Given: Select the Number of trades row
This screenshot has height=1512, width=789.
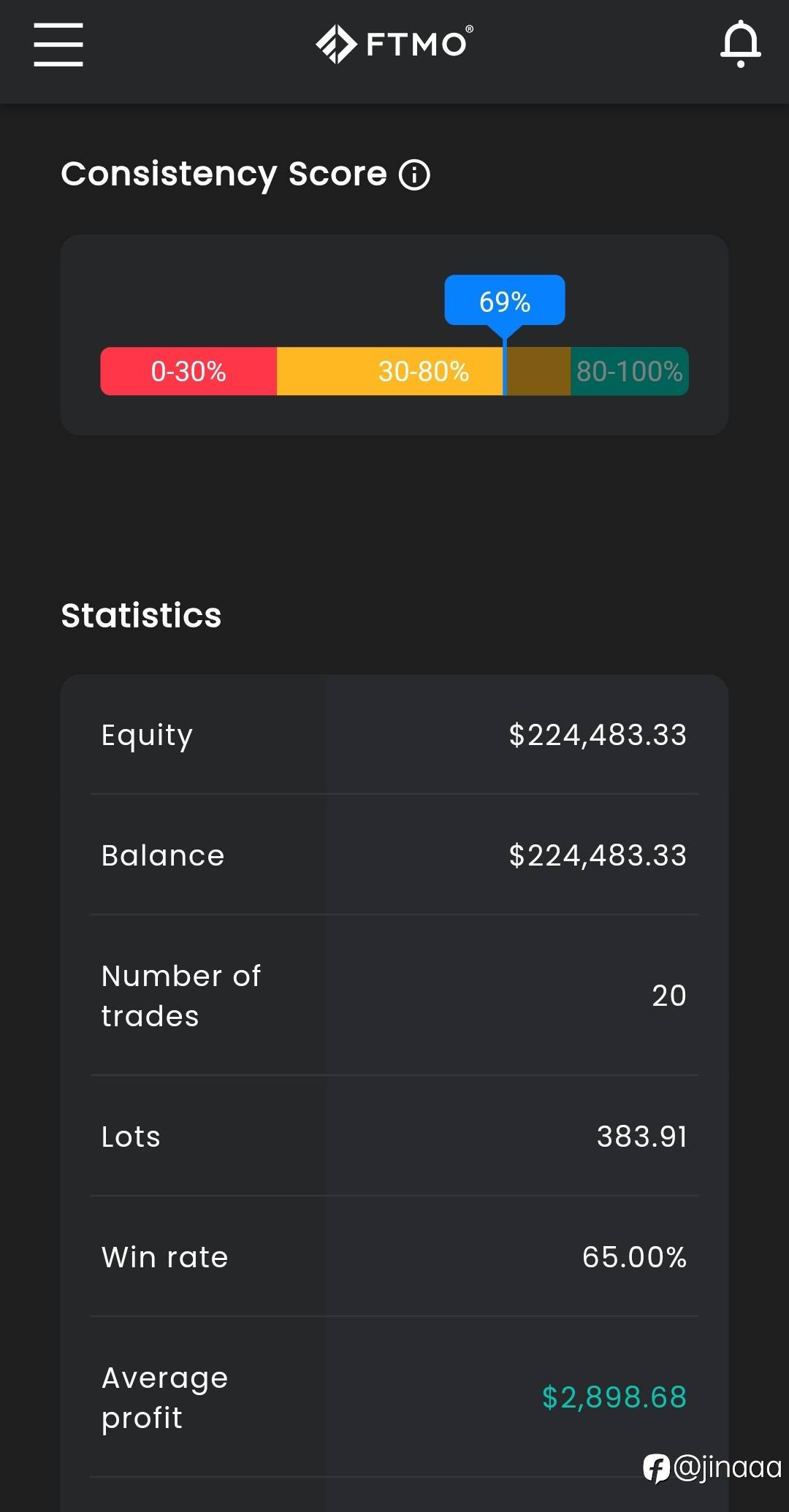Looking at the screenshot, I should point(394,995).
